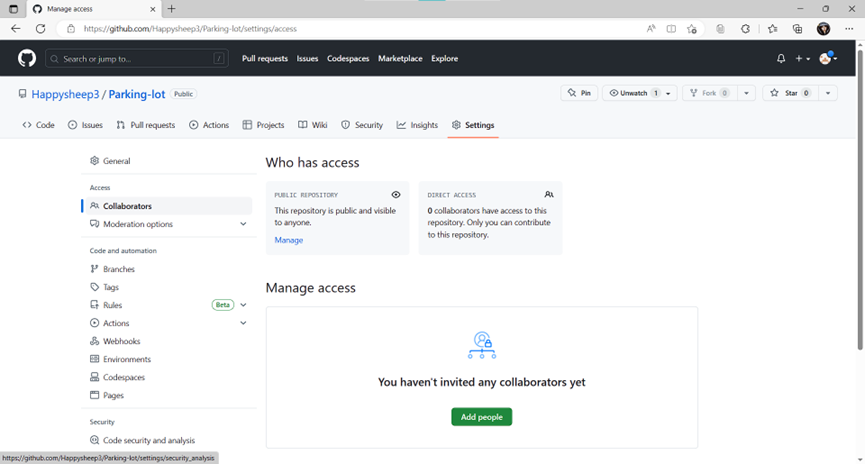Switch to the Wiki tab
Screen dimensions: 865x464
[313, 125]
